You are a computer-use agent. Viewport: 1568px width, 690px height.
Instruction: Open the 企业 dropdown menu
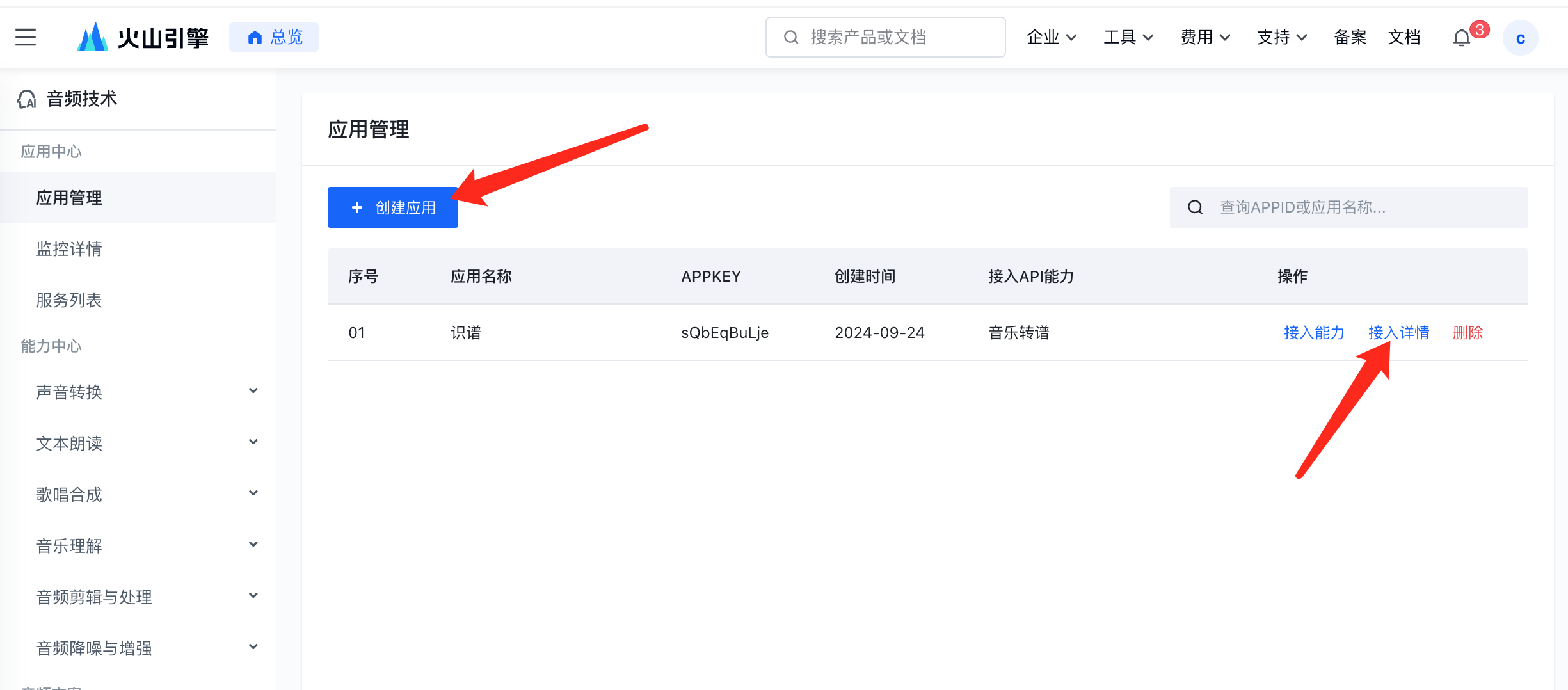pos(1052,37)
